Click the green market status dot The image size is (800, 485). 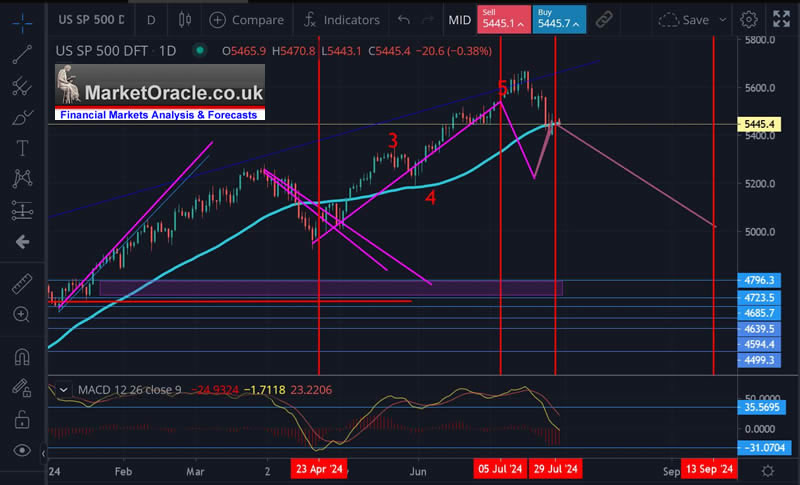[200, 50]
